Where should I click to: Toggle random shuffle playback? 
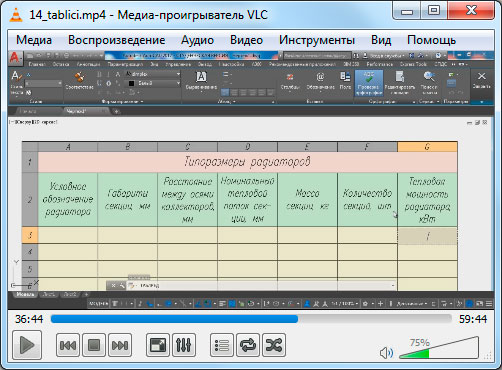tap(274, 345)
